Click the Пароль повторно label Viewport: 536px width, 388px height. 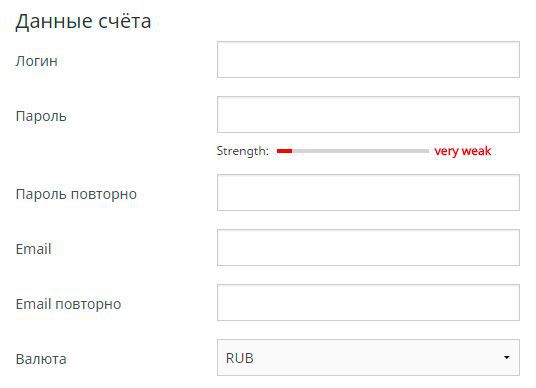click(x=76, y=194)
